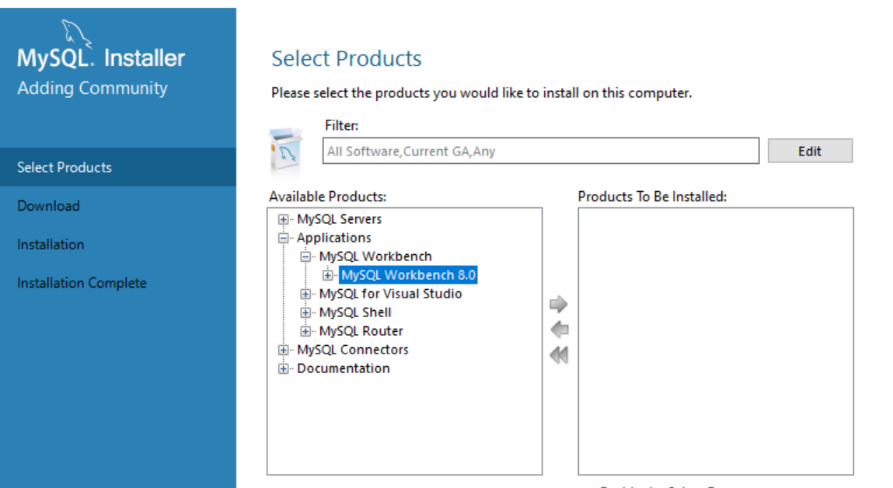Screen dimensions: 893x488
Task: Collapse the MySQL Workbench node
Action: click(x=305, y=257)
